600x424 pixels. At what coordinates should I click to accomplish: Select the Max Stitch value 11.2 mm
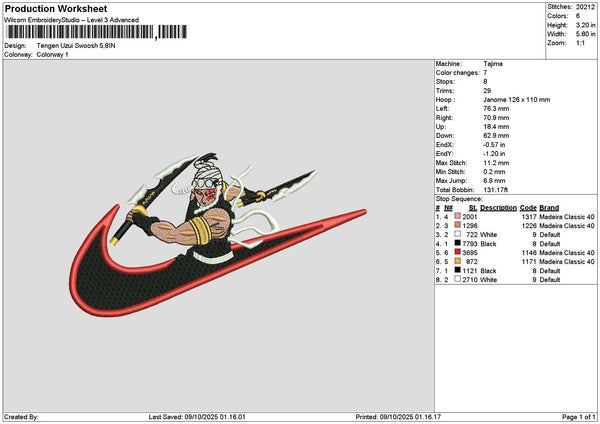tap(496, 163)
